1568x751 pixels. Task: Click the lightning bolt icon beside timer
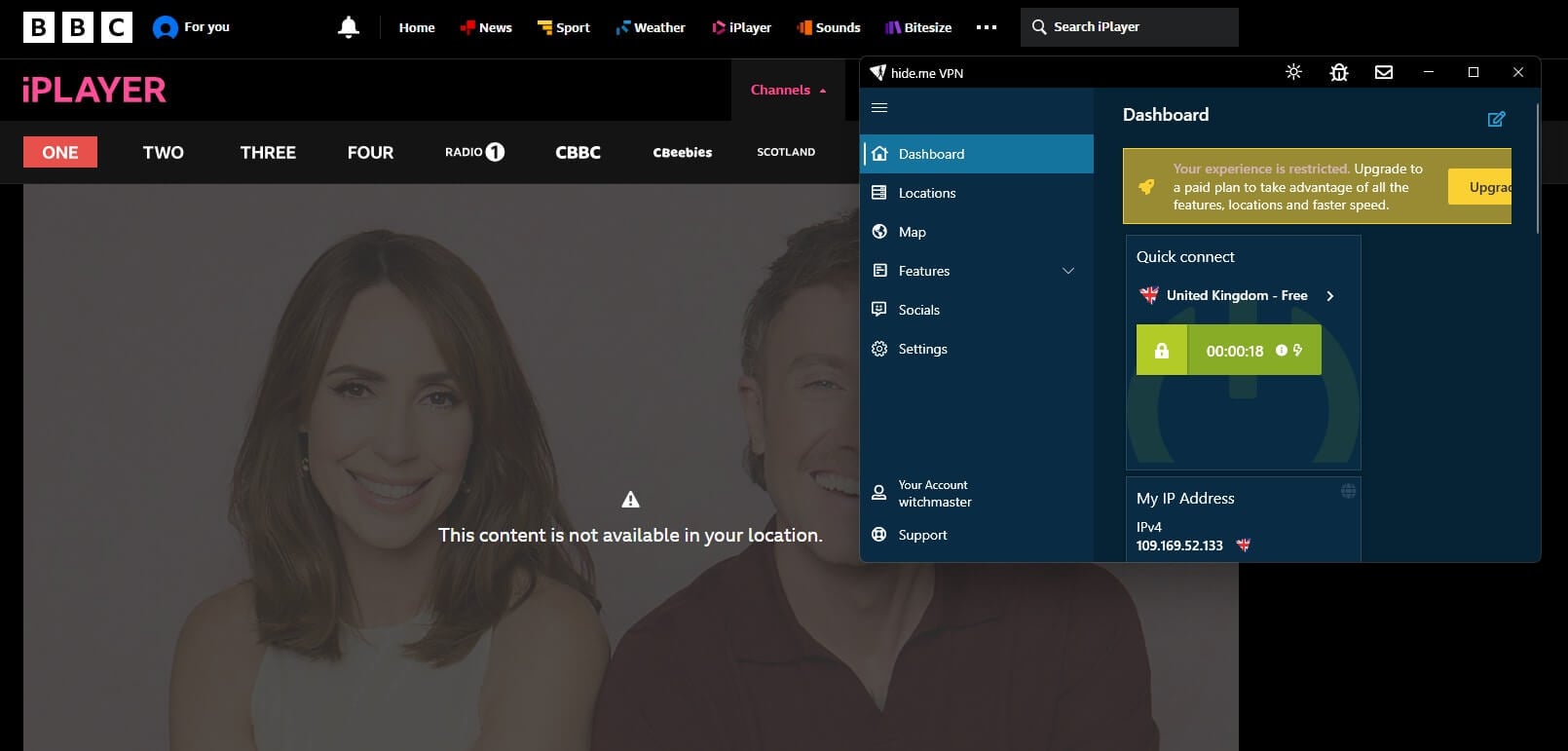click(x=1297, y=350)
